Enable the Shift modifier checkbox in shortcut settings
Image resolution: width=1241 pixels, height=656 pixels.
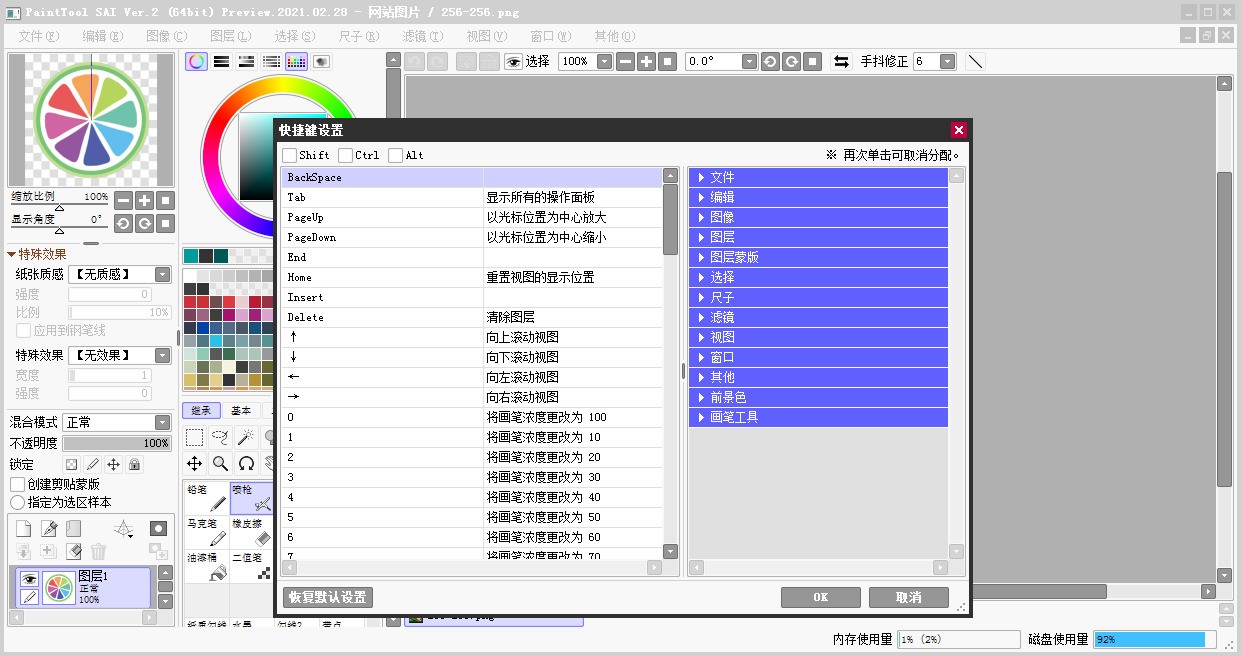[x=291, y=155]
